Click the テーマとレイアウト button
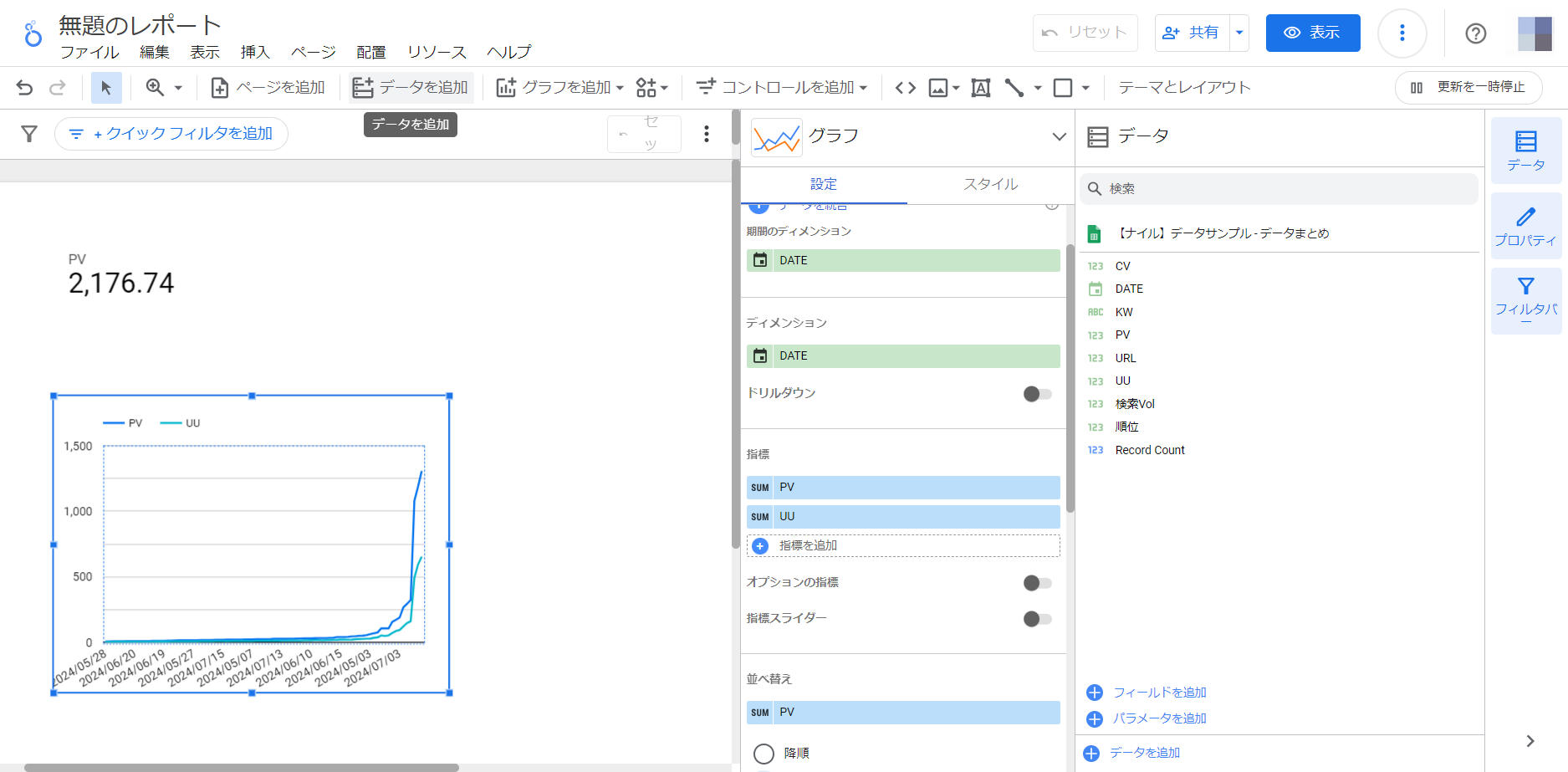The width and height of the screenshot is (1568, 772). [1184, 87]
